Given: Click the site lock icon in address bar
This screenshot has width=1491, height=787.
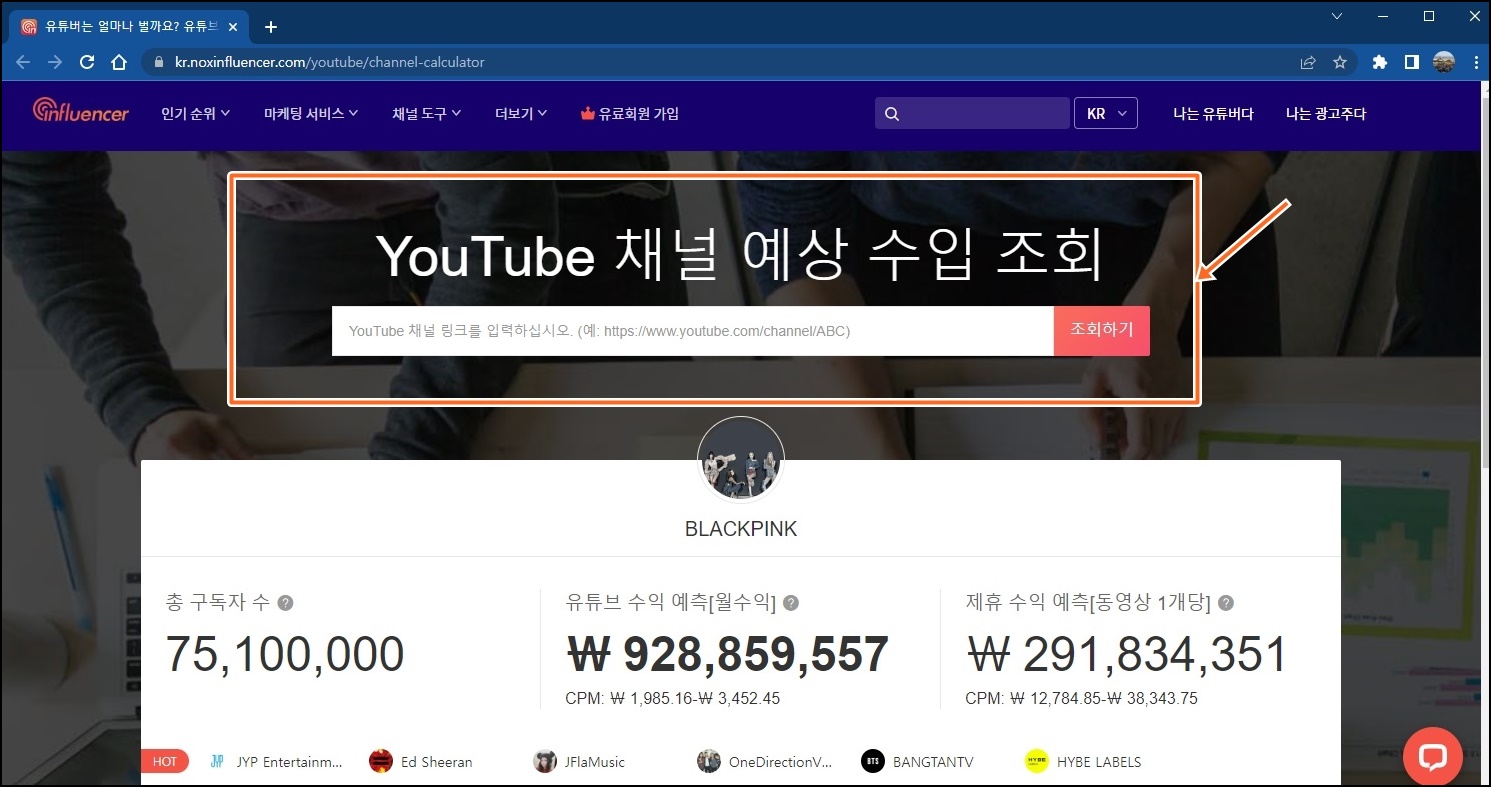Looking at the screenshot, I should 158,62.
